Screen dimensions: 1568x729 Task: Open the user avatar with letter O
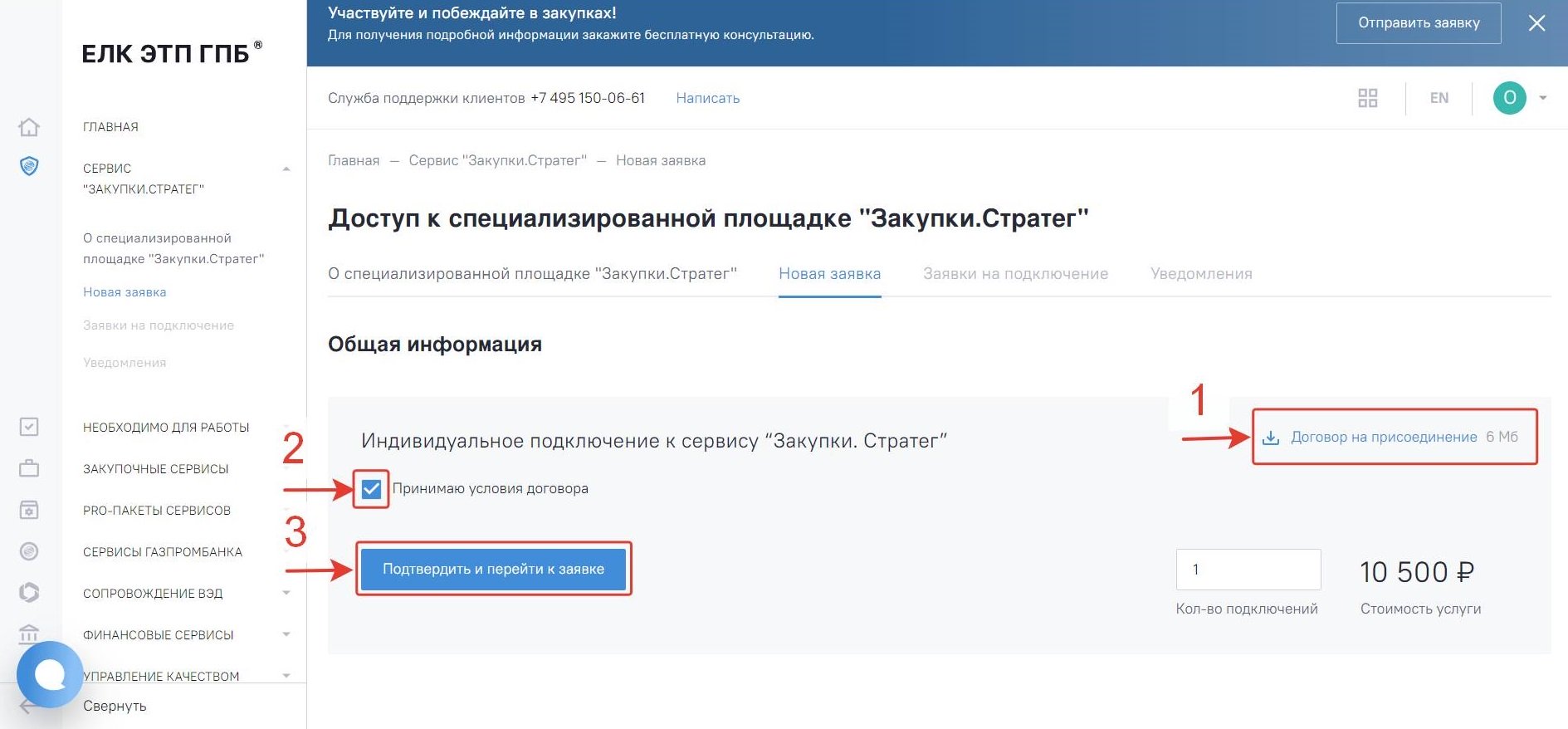[x=1510, y=98]
